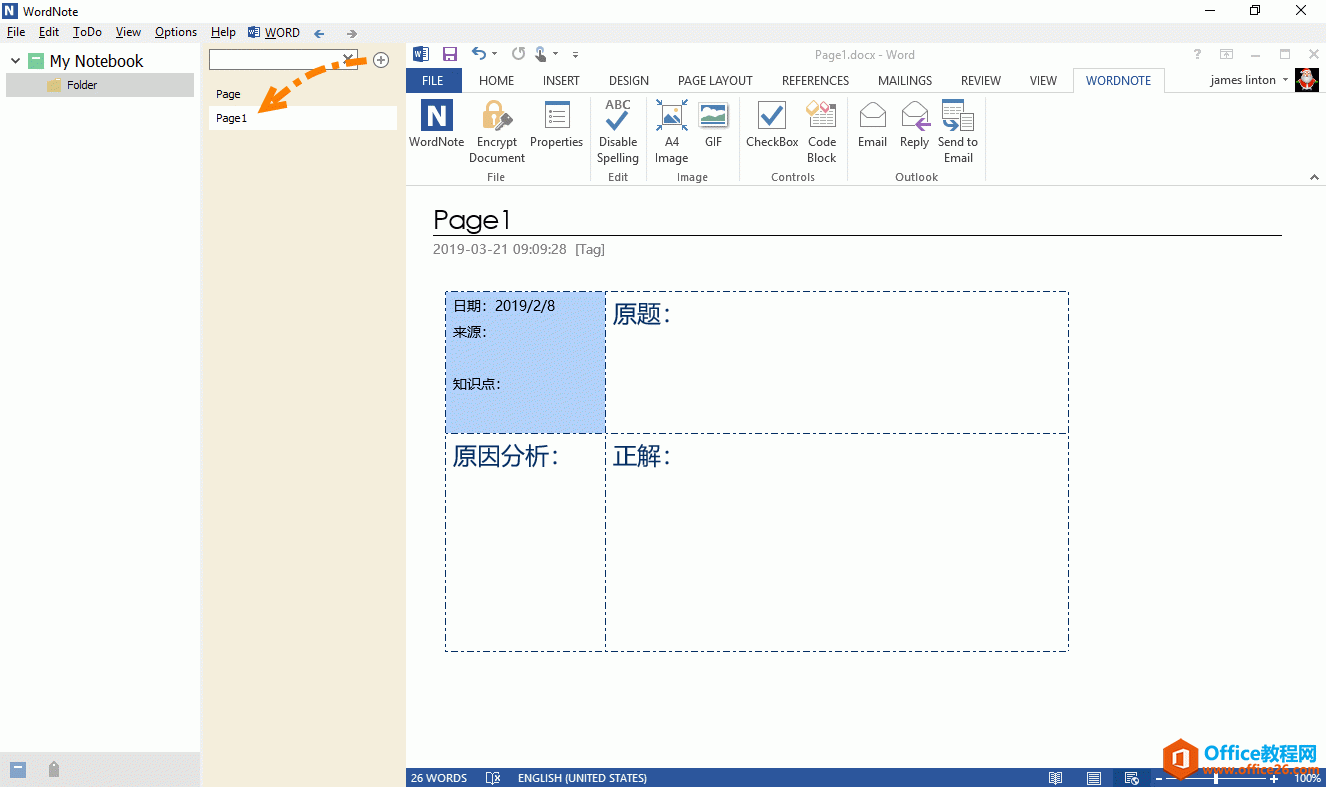This screenshot has width=1326, height=787.
Task: Open the ToDo menu
Action: click(x=87, y=32)
